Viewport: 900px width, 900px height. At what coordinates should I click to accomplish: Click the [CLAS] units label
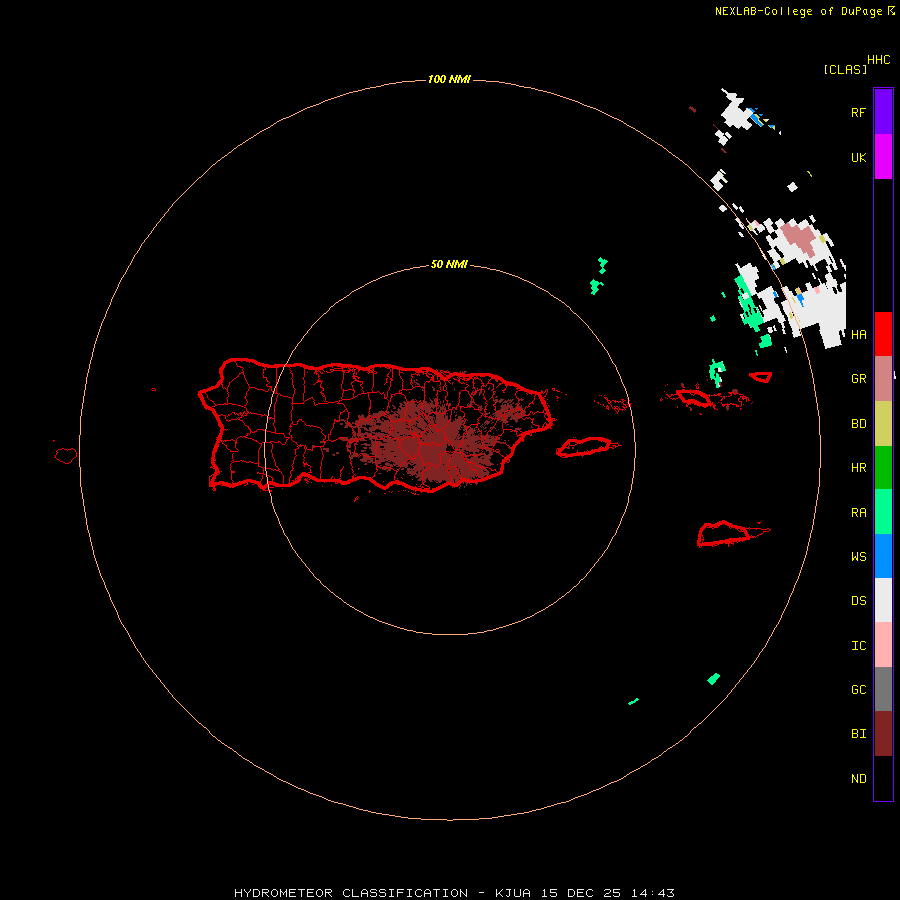click(845, 69)
